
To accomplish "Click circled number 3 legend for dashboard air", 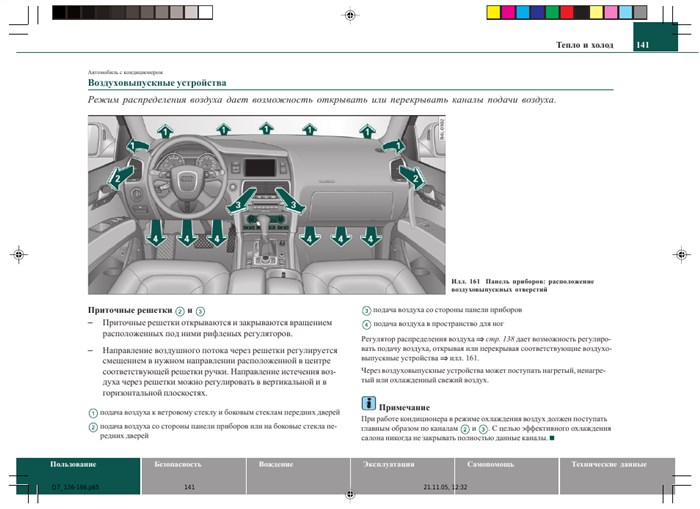I will point(366,311).
